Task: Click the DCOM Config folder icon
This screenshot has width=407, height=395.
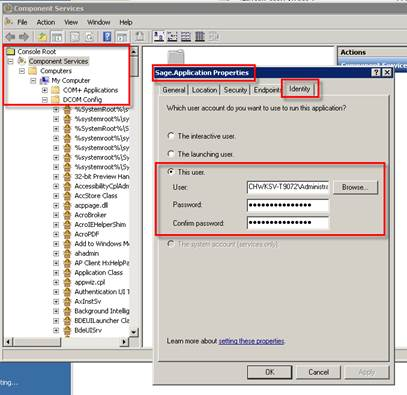Action: pos(55,100)
